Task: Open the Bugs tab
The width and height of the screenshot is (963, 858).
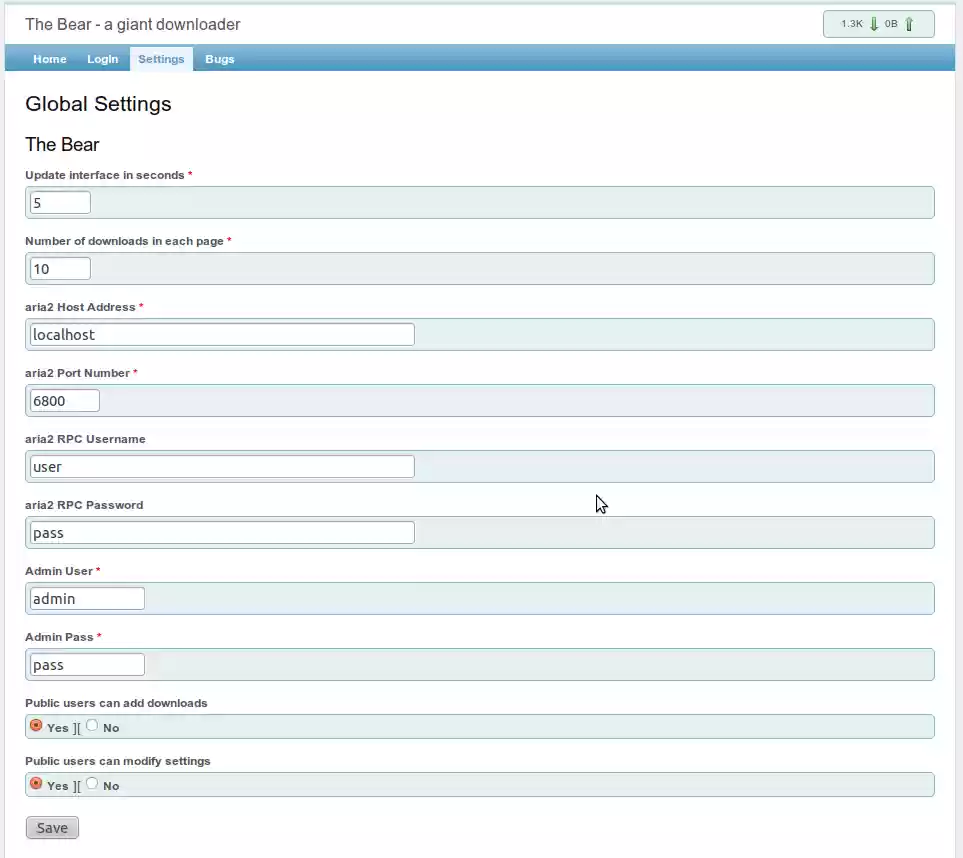Action: (x=219, y=59)
